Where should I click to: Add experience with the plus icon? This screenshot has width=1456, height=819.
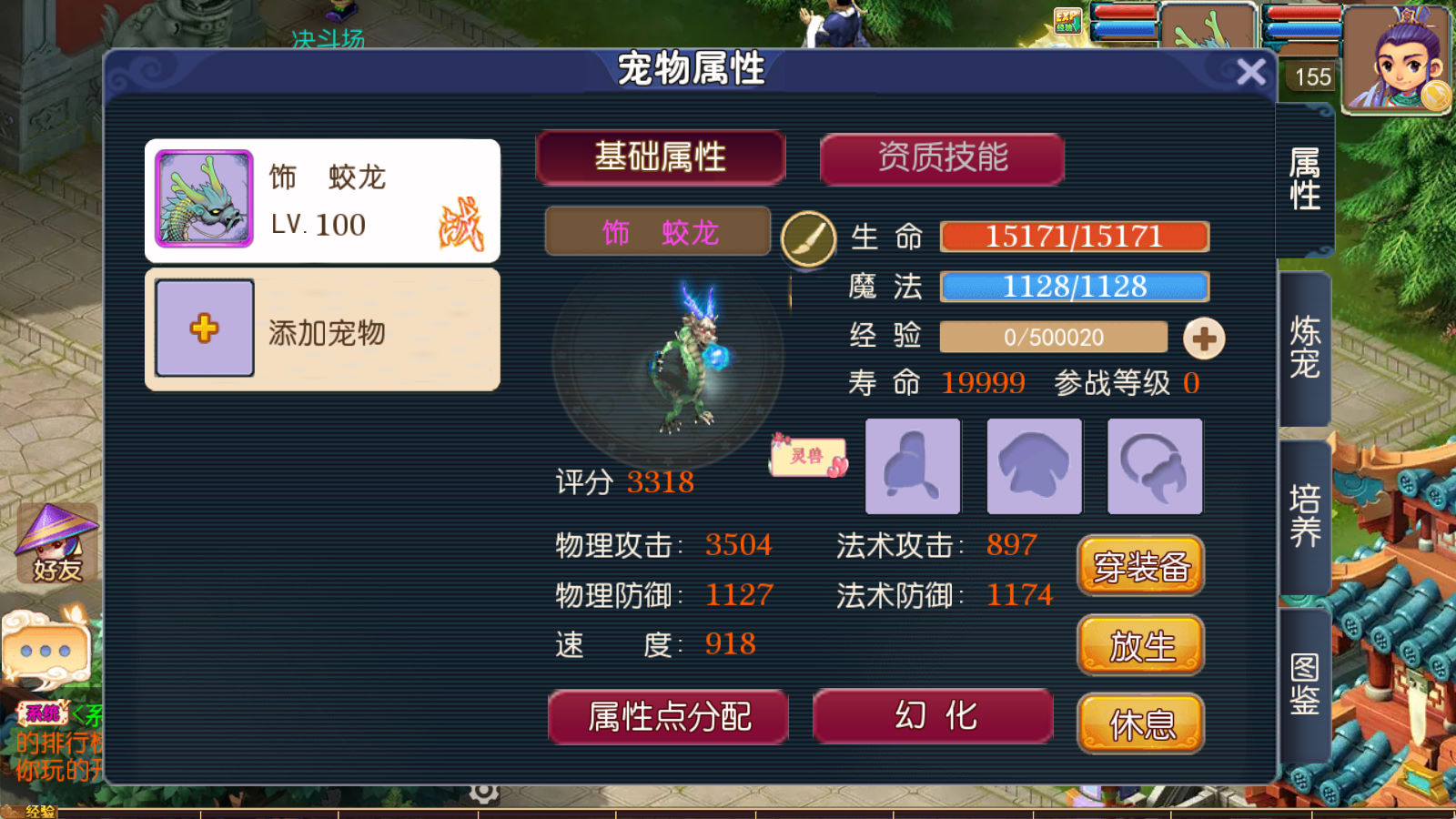(x=1204, y=339)
